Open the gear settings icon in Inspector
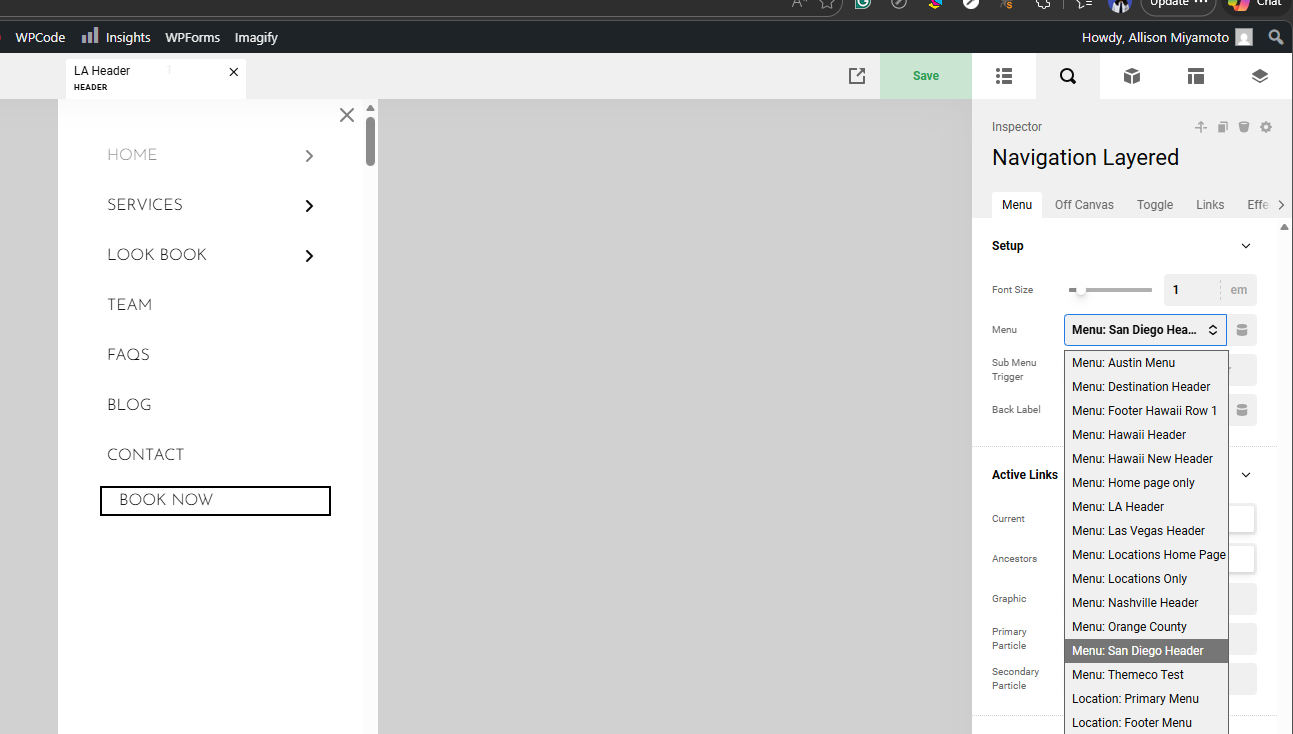The image size is (1293, 734). pos(1266,127)
